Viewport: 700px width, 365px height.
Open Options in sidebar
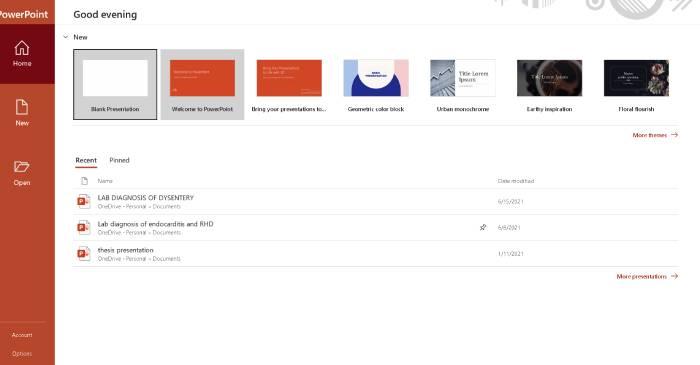click(22, 354)
